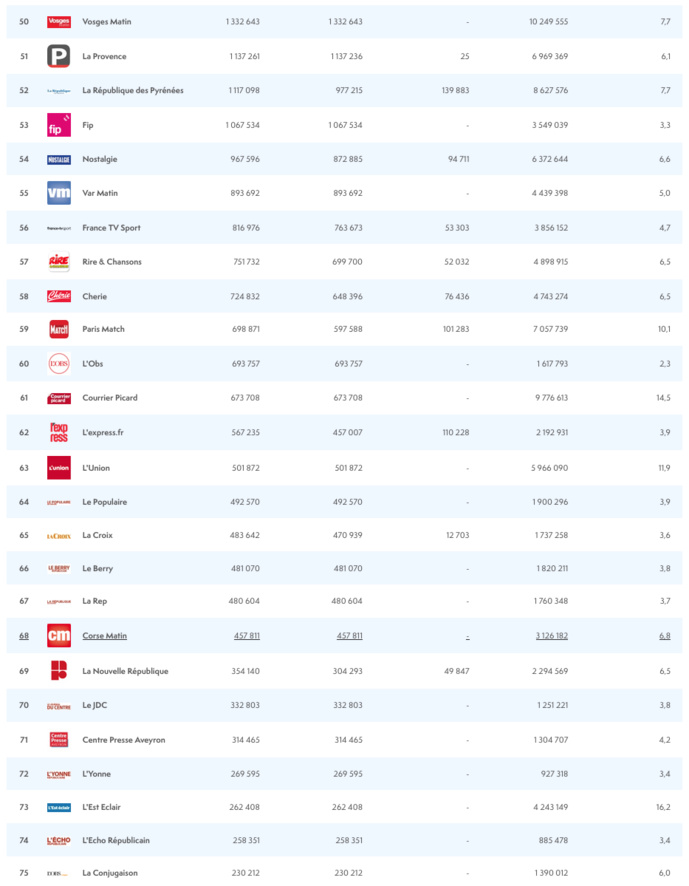
Task: Select the France TV Sport name
Action: coord(111,228)
